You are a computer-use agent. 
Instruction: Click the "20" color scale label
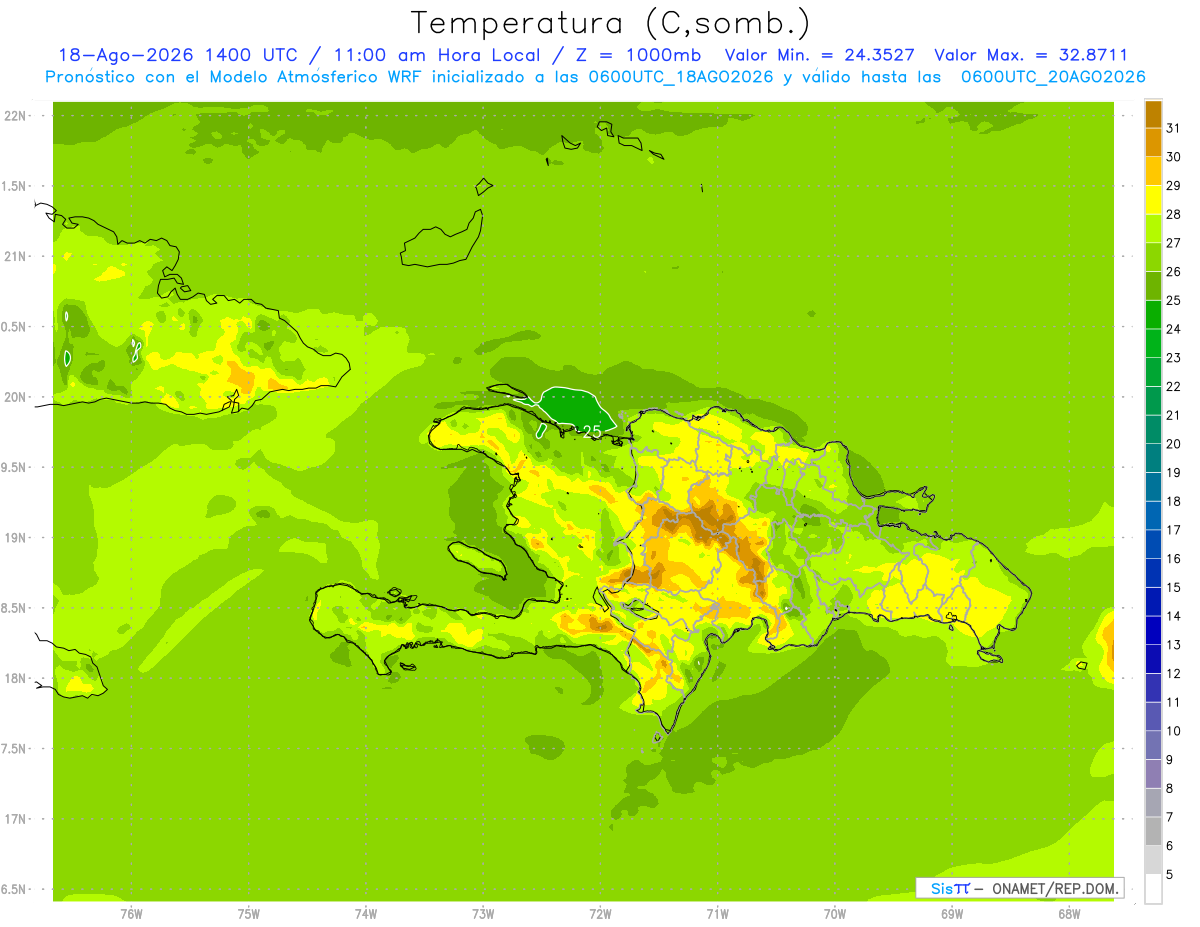1174,444
